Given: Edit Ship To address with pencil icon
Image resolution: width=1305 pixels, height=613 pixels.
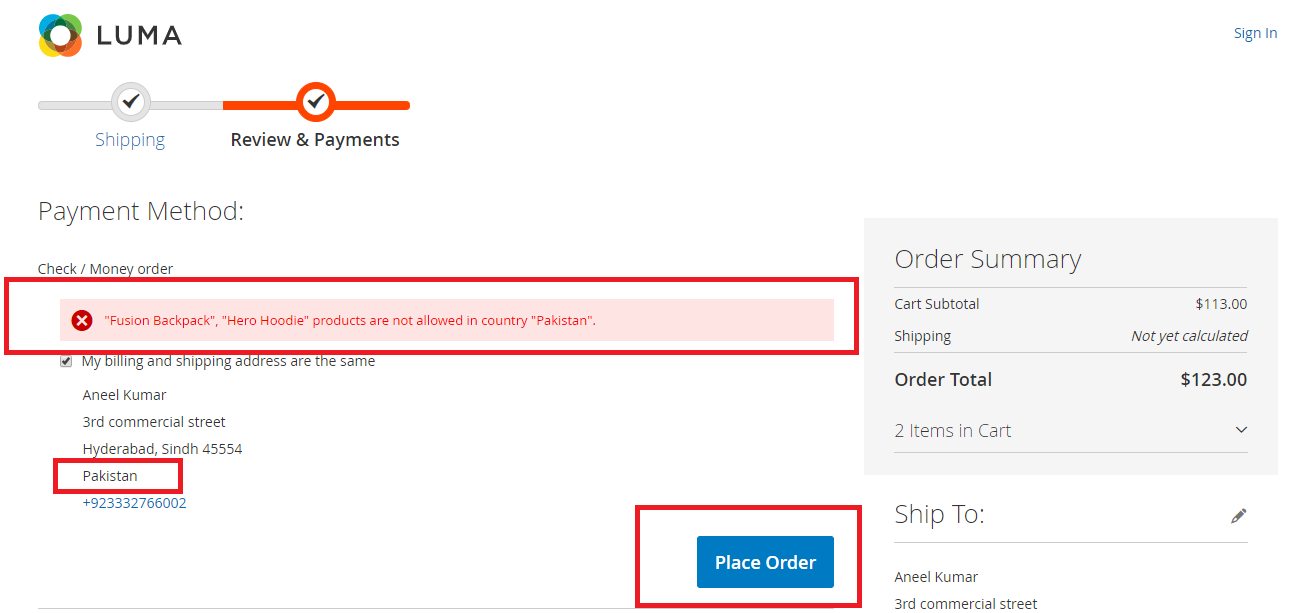Looking at the screenshot, I should tap(1239, 516).
